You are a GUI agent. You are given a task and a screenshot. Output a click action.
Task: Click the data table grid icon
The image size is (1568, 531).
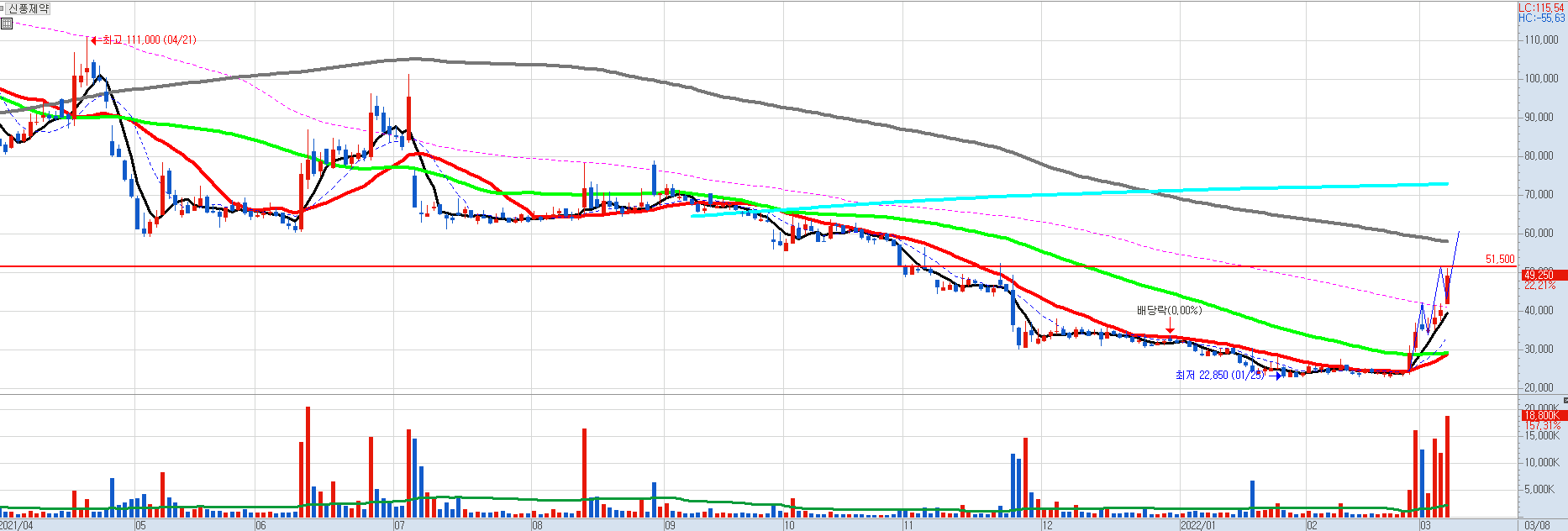point(7,23)
